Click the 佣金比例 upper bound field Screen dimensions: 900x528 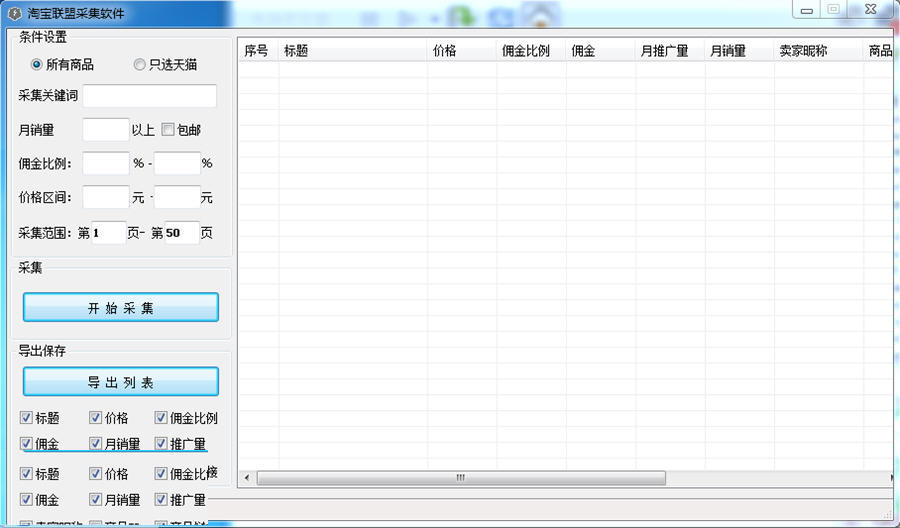coord(177,164)
